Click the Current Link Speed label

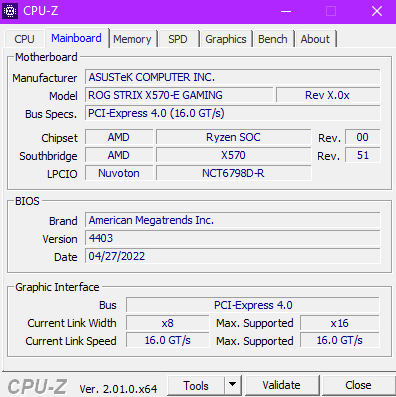(x=71, y=341)
